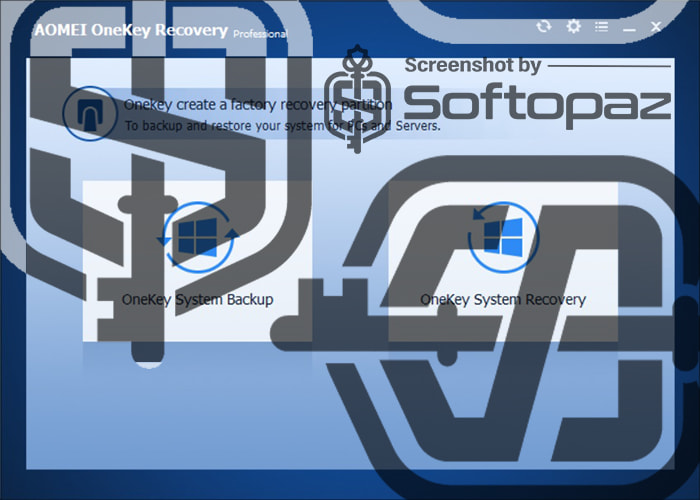Viewport: 700px width, 500px height.
Task: Minimize the AOMEI OneKey Recovery window
Action: [629, 29]
